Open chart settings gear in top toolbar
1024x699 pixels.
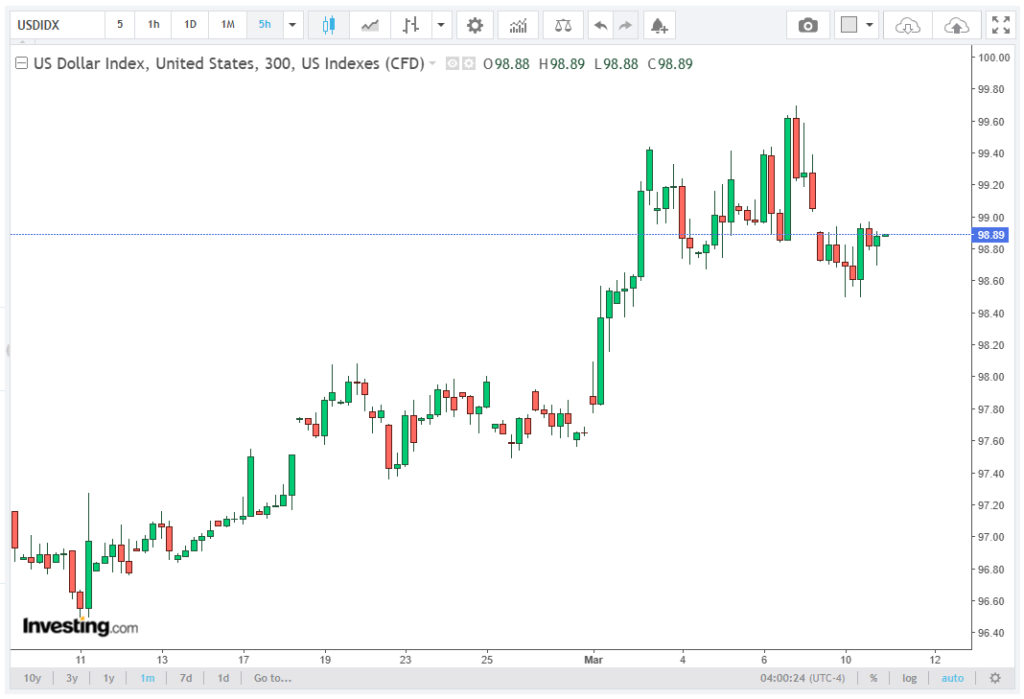[475, 25]
